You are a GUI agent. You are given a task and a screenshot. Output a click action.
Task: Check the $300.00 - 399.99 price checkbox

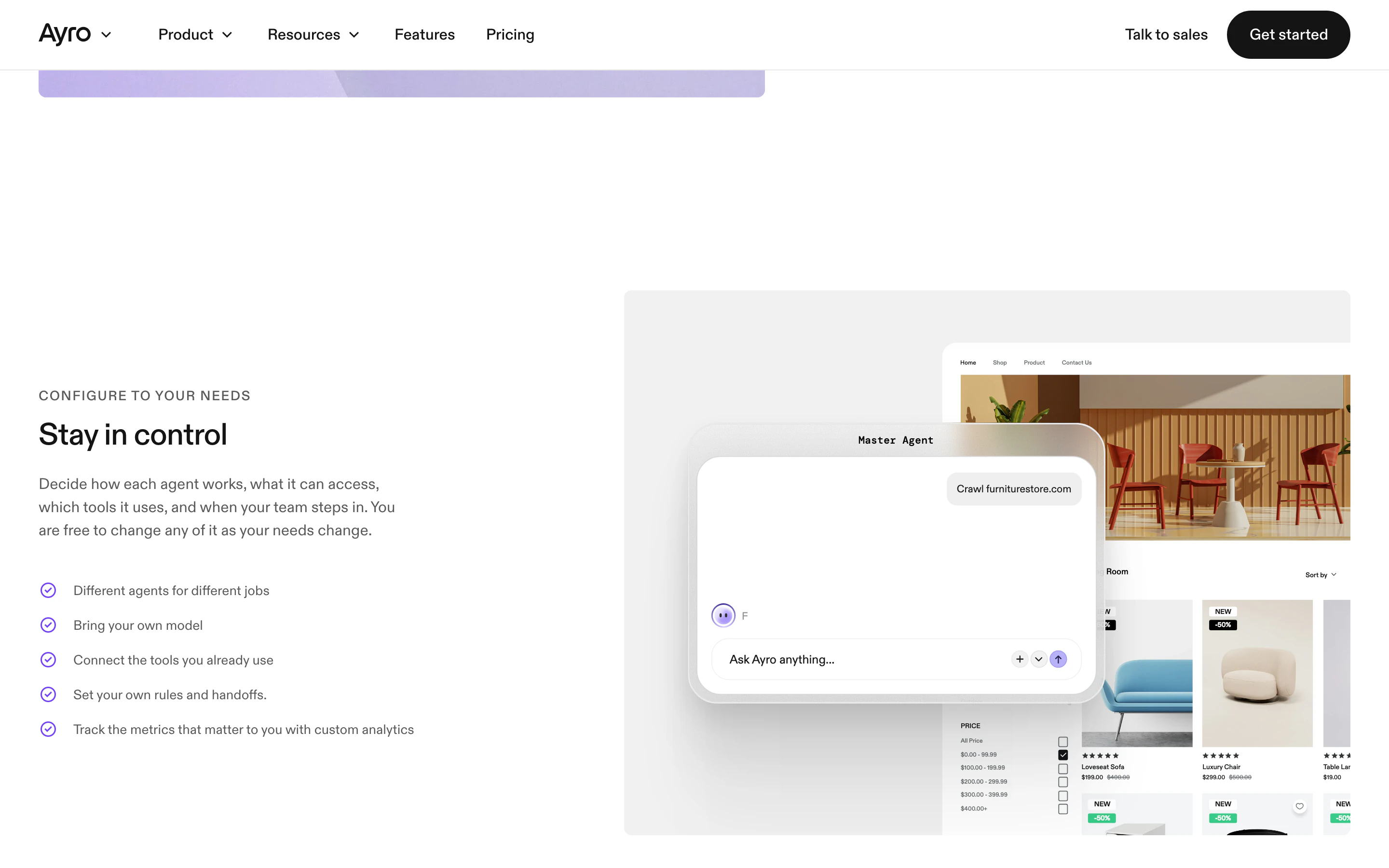pyautogui.click(x=1062, y=796)
